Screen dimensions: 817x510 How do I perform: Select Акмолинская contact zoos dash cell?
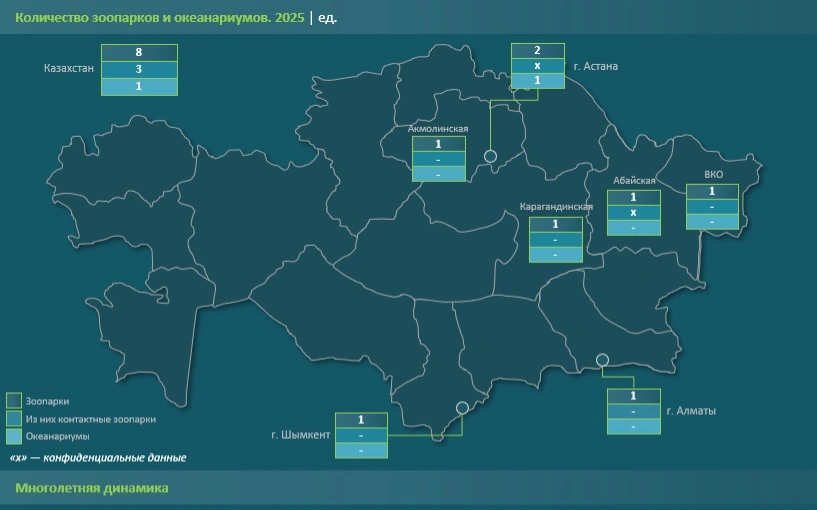pyautogui.click(x=438, y=159)
